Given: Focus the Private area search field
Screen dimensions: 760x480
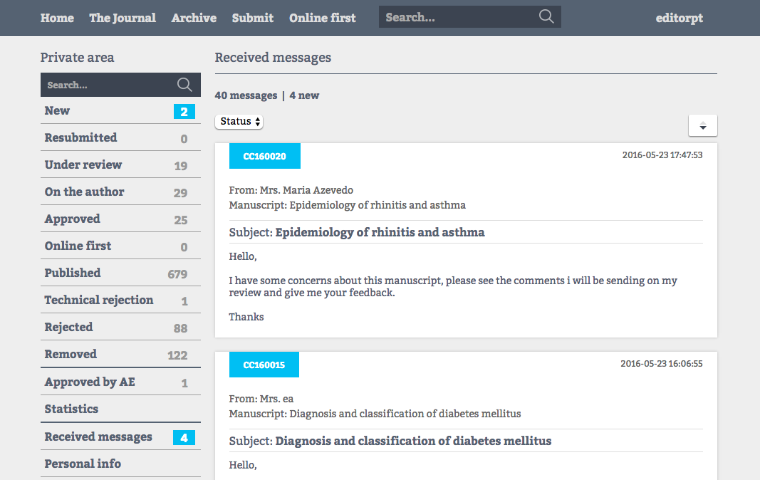Looking at the screenshot, I should pyautogui.click(x=107, y=85).
